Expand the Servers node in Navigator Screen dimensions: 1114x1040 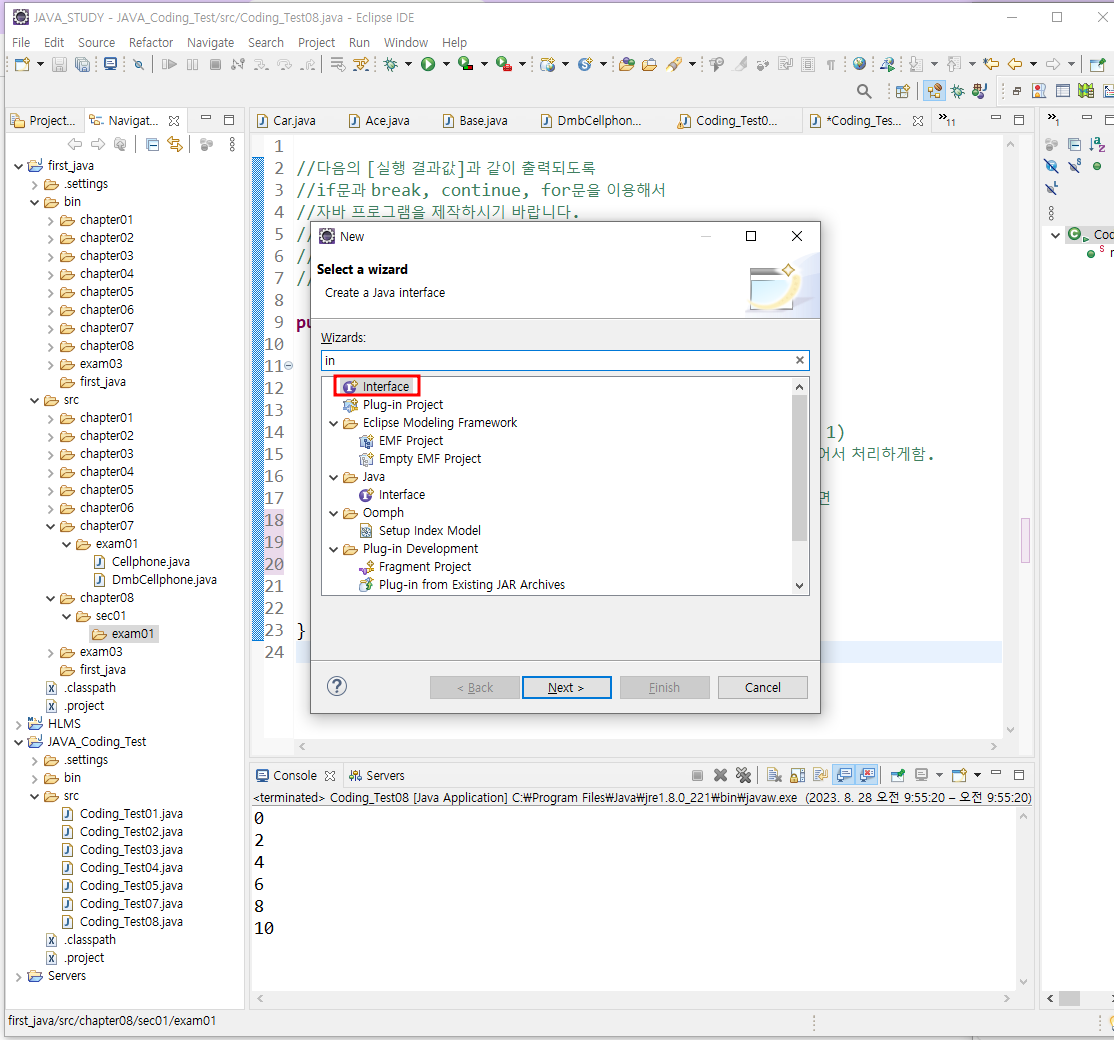[x=18, y=977]
